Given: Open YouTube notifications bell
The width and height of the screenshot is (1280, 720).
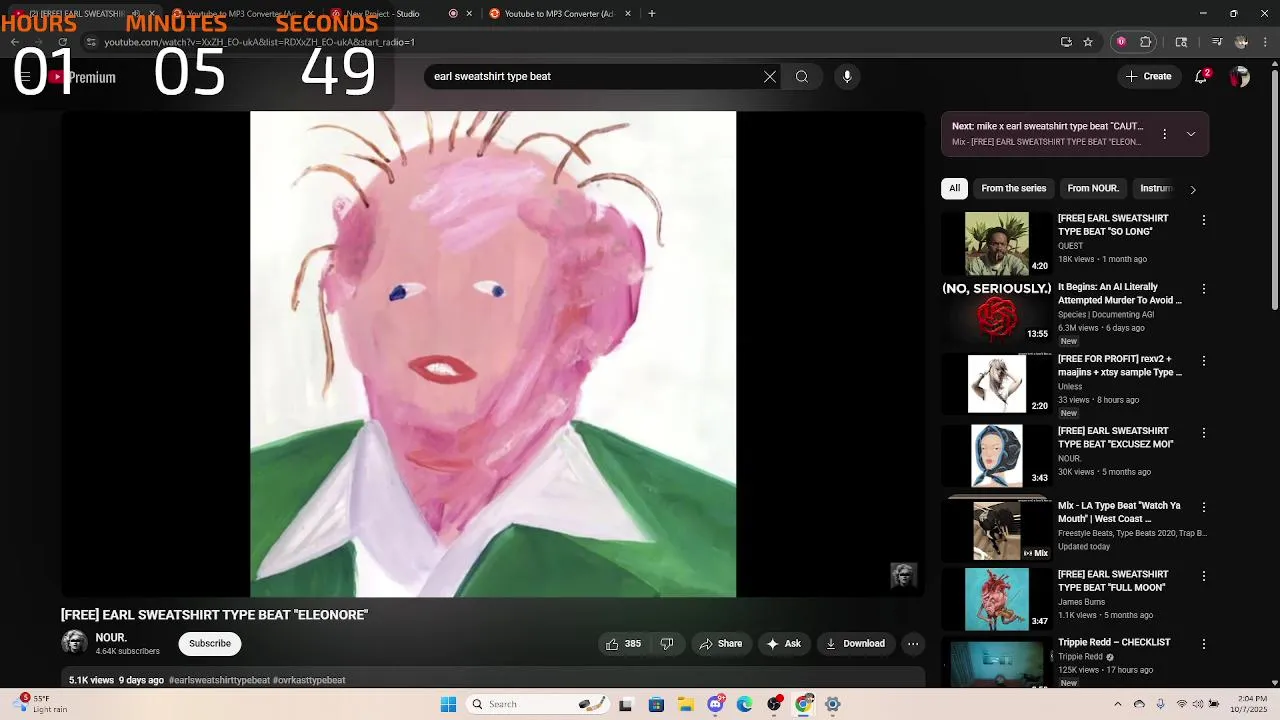Looking at the screenshot, I should point(1202,76).
